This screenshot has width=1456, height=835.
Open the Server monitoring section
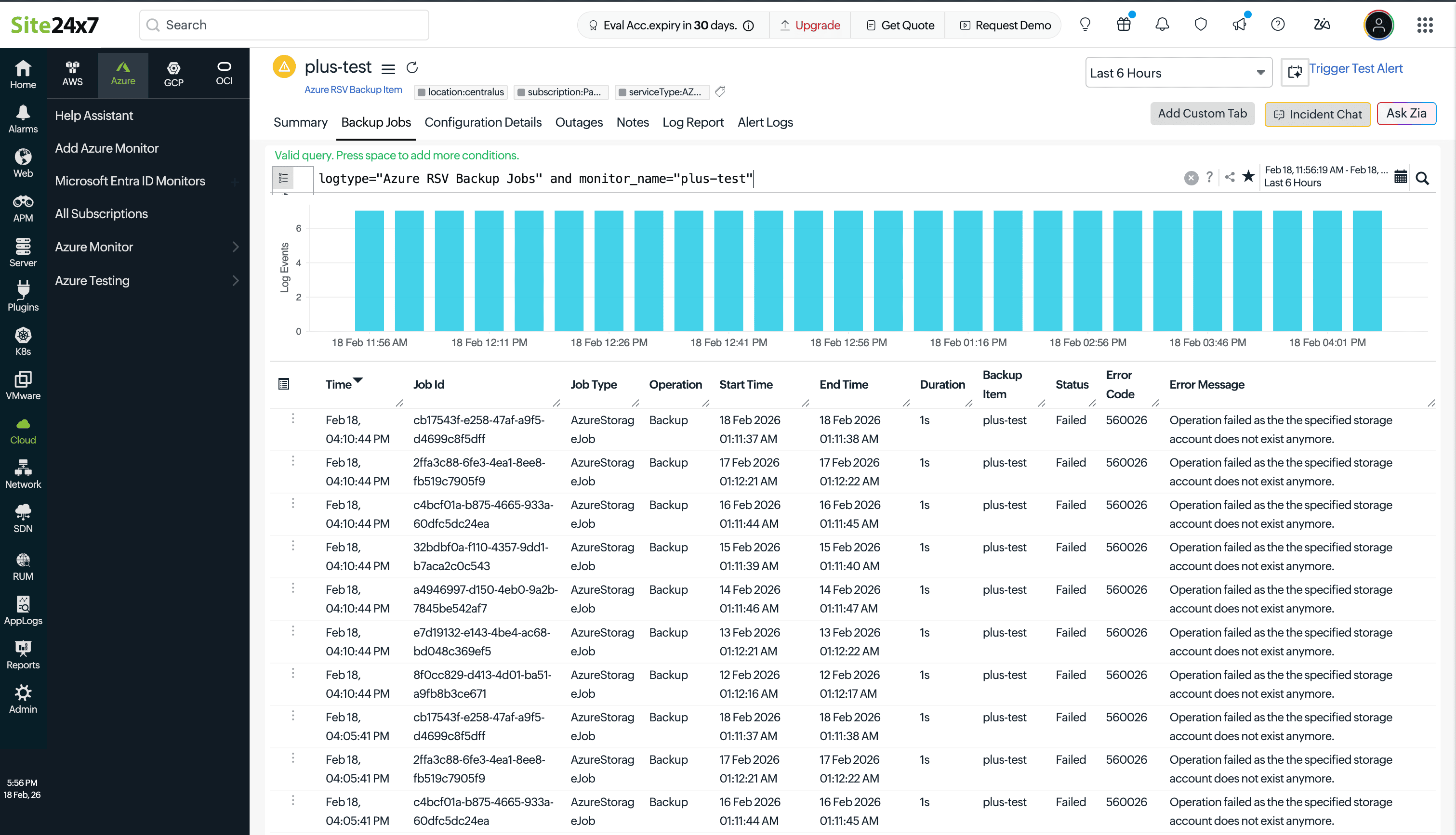[x=23, y=253]
